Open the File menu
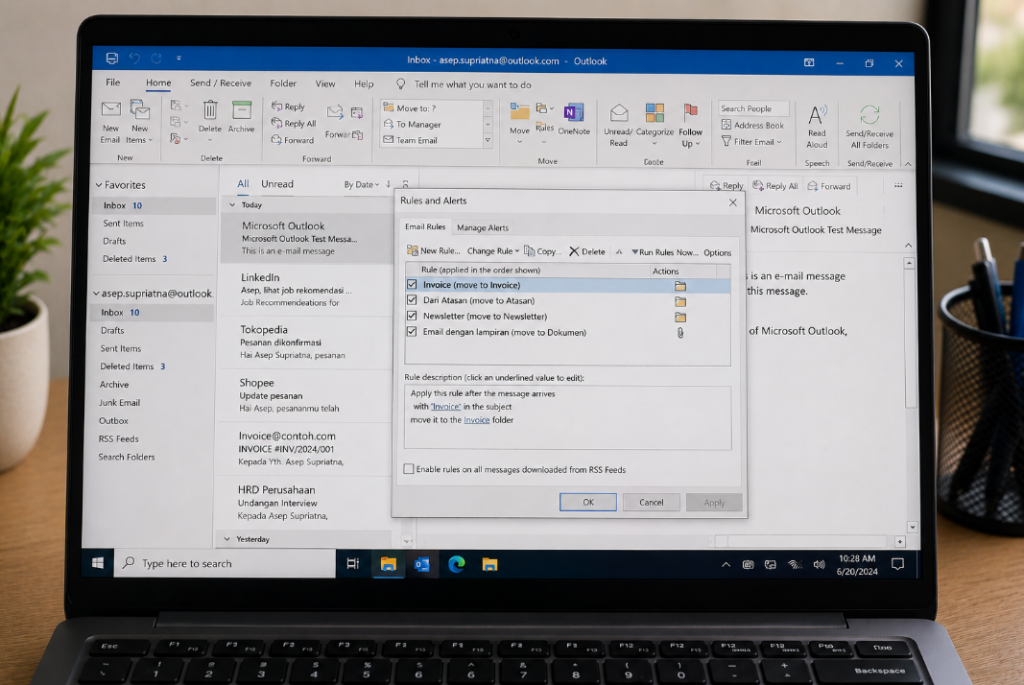1024x685 pixels. [113, 82]
